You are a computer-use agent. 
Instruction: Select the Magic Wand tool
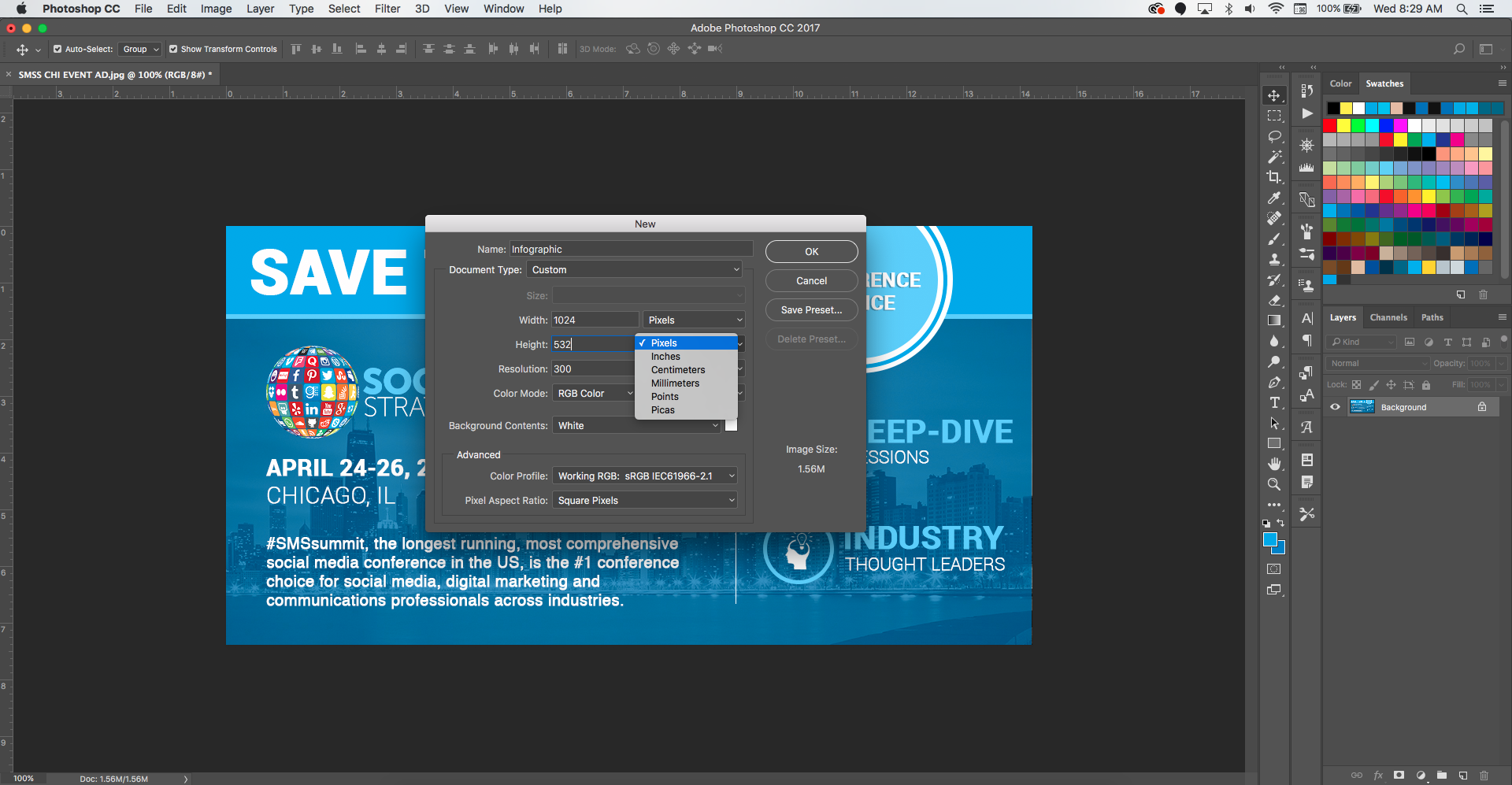click(1274, 157)
